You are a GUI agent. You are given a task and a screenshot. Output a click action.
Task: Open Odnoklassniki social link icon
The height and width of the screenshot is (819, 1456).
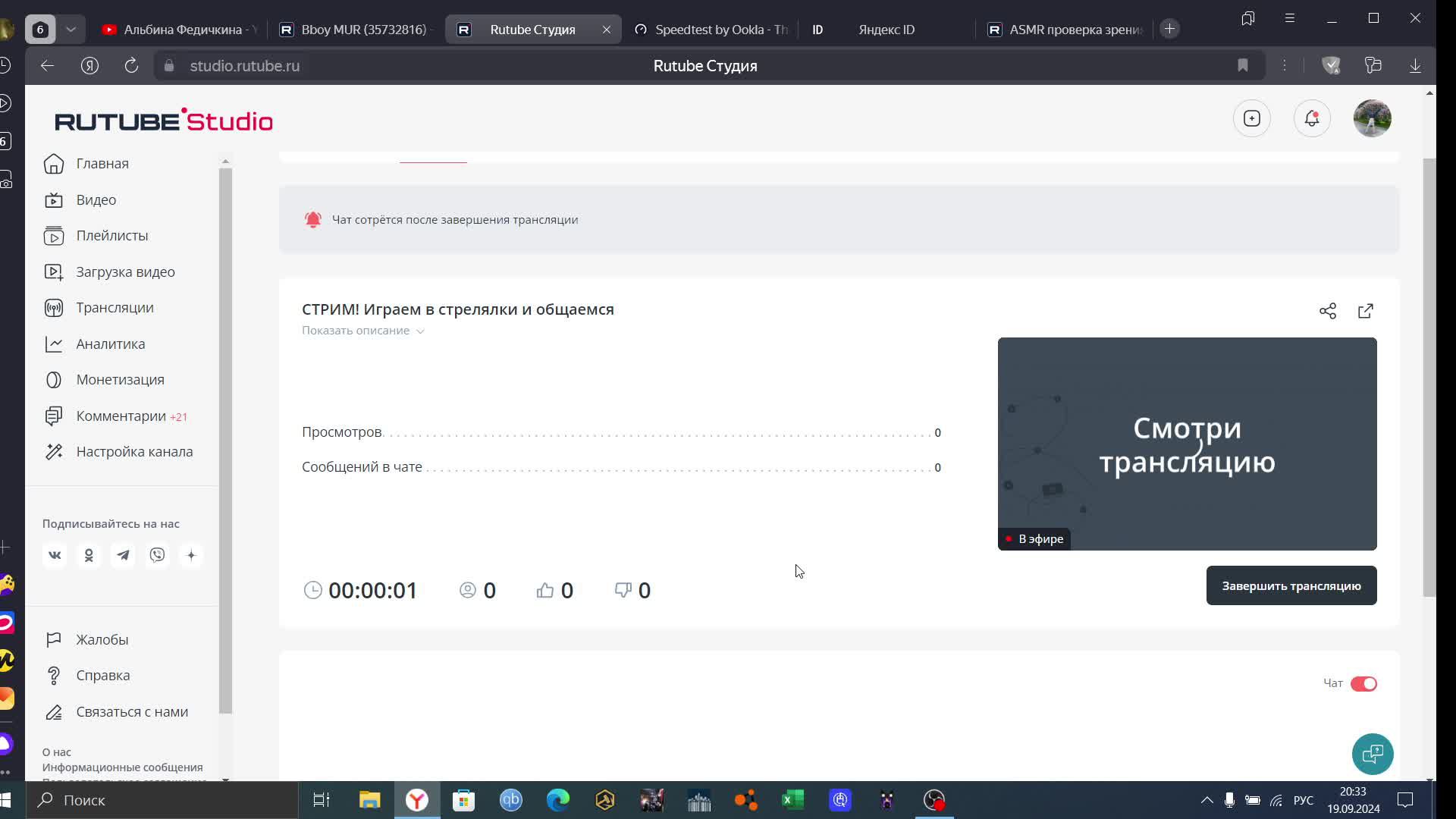89,556
